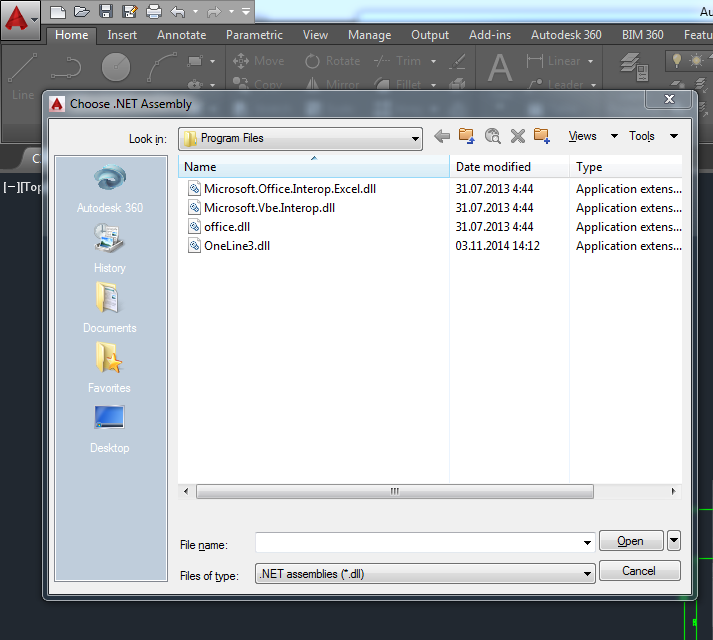Click the right arrow of horizontal scrollbar

673,491
